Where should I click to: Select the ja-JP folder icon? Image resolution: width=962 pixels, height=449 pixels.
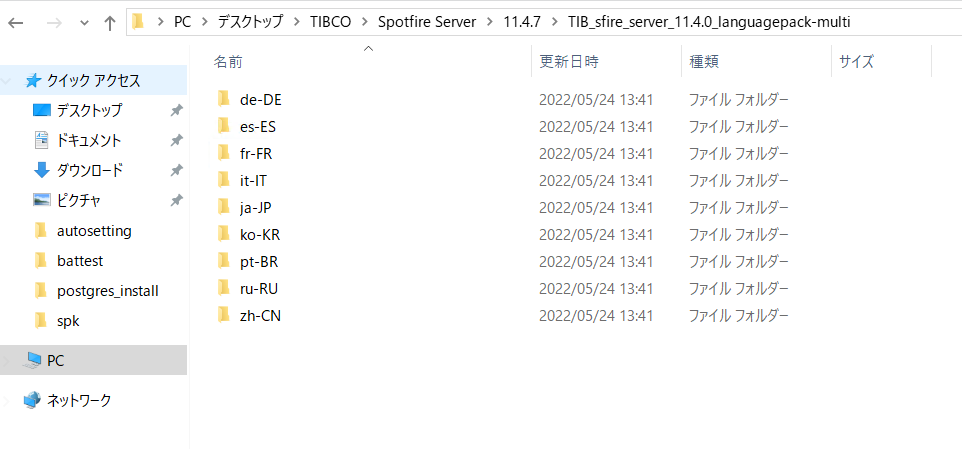(x=223, y=207)
